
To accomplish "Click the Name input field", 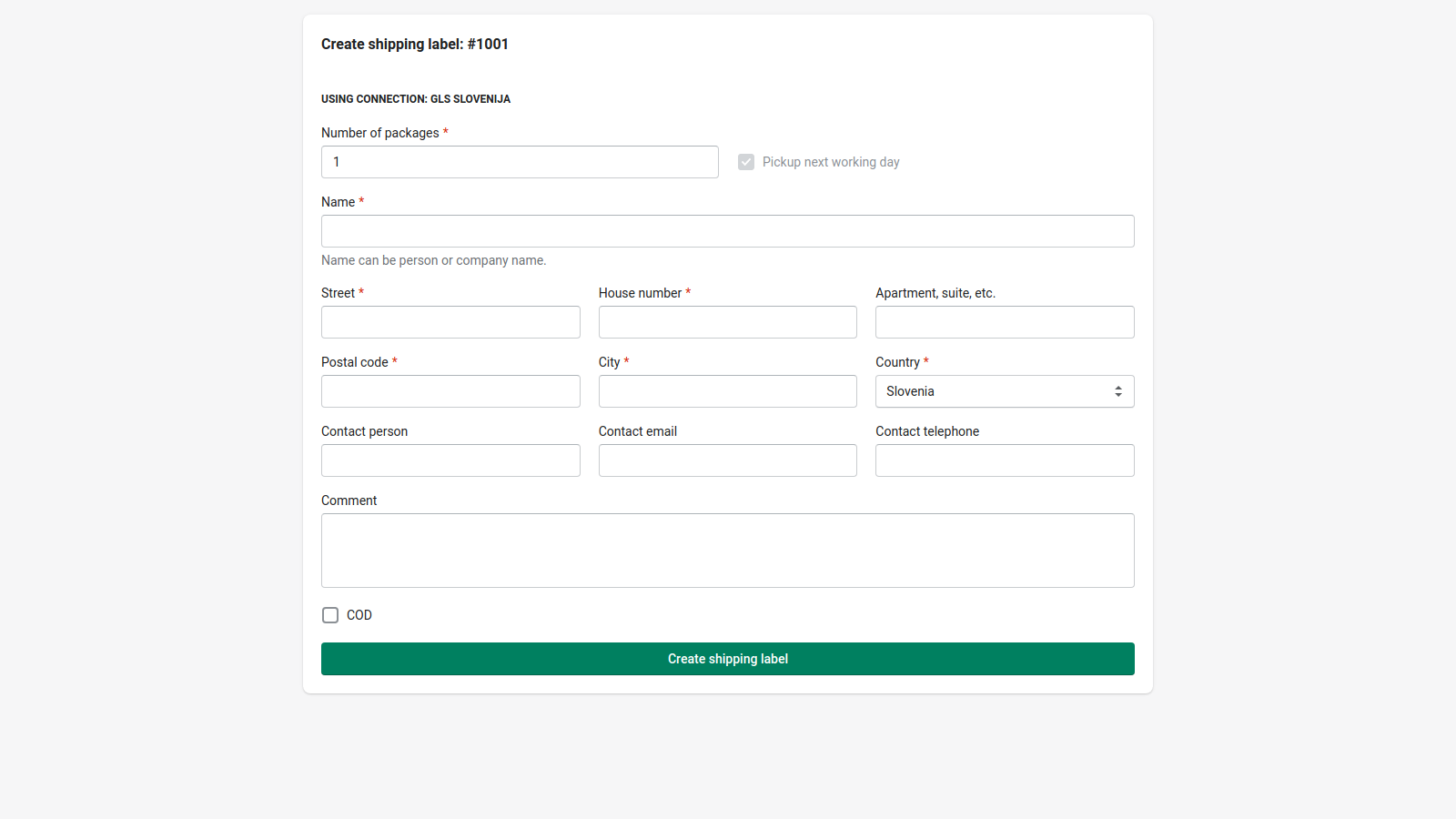I will (727, 231).
